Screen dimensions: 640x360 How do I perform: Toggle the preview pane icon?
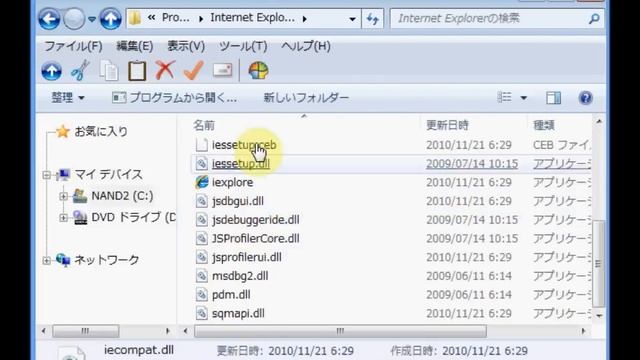click(x=553, y=98)
